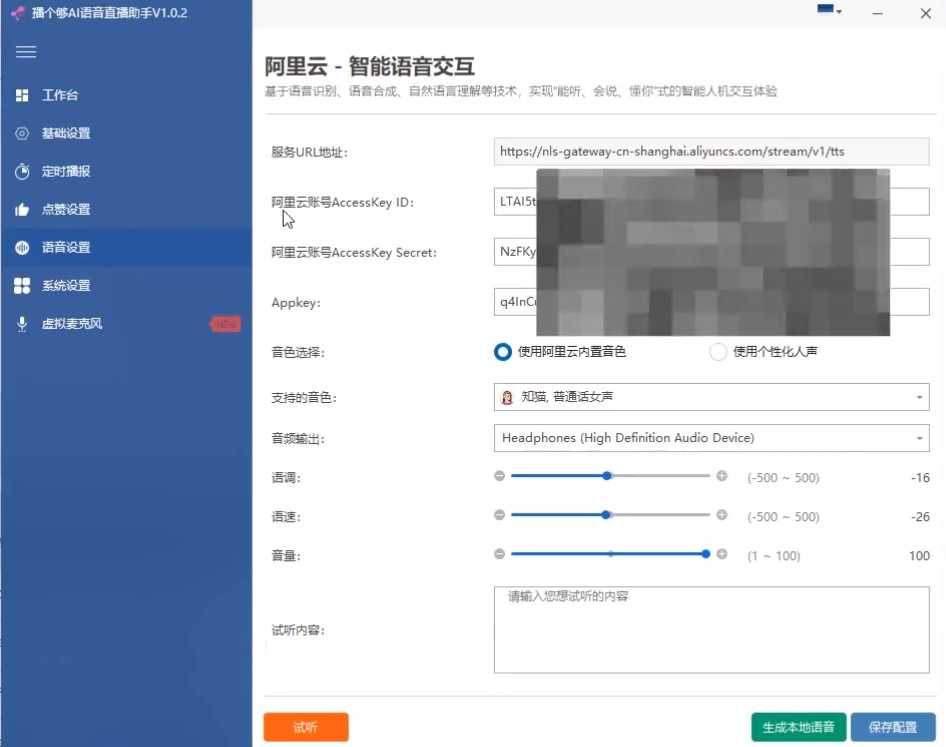Click the 音量 decrease minus icon
Viewport: 946px width, 747px height.
[500, 554]
